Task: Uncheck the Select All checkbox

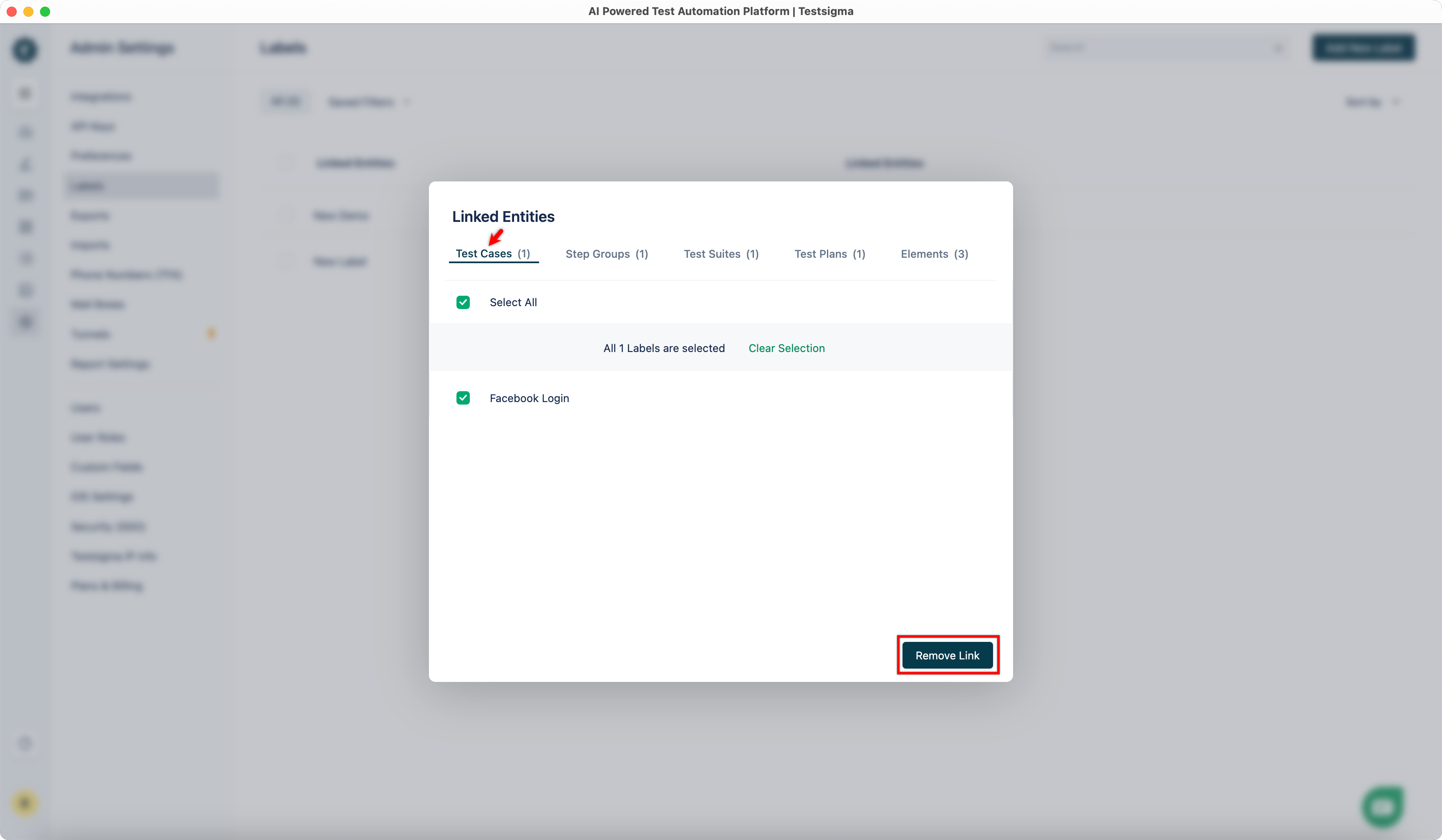Action: 463,302
